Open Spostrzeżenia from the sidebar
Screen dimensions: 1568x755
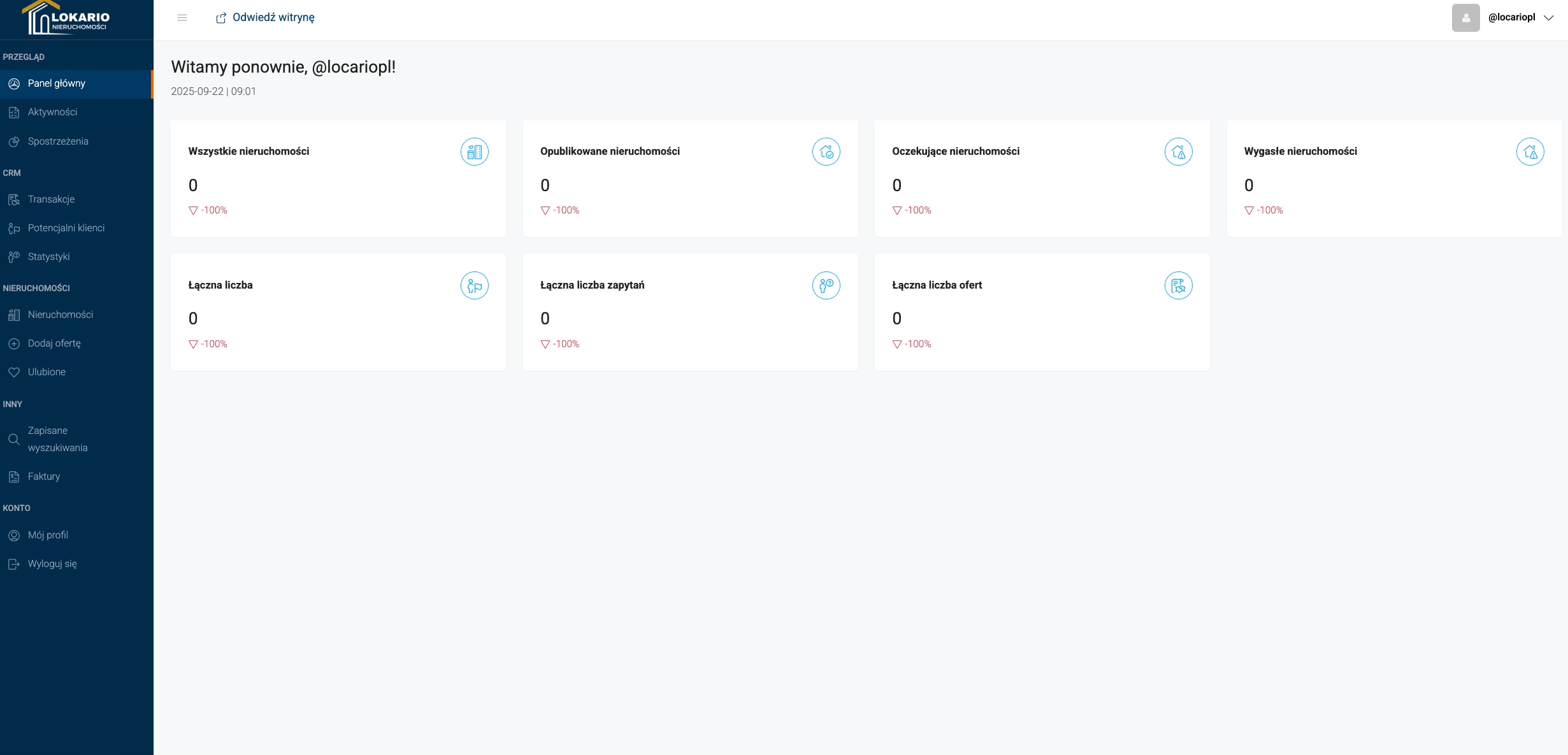tap(58, 141)
